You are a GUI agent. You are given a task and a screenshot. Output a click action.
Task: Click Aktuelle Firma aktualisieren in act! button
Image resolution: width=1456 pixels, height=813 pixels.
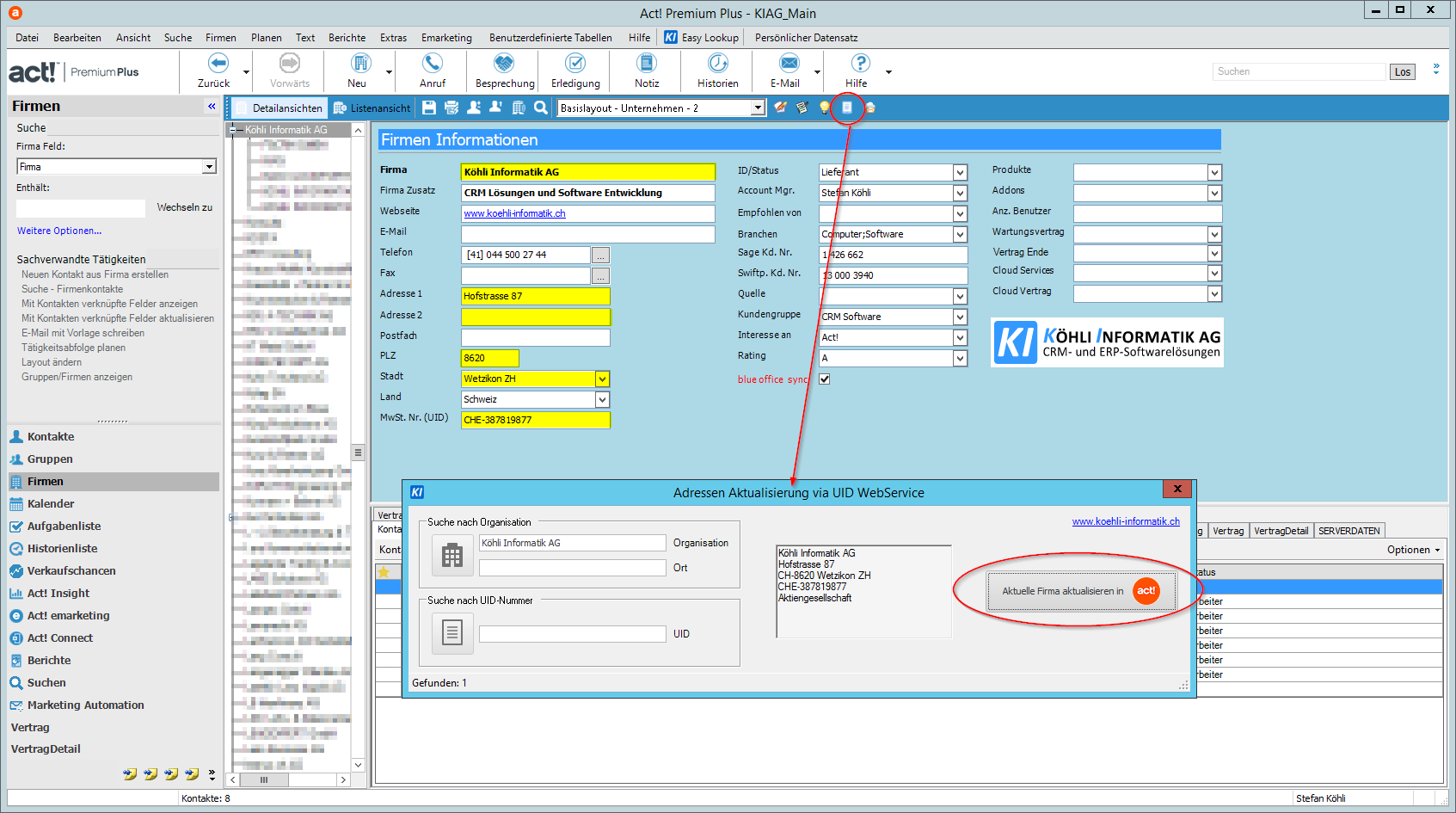[1081, 591]
